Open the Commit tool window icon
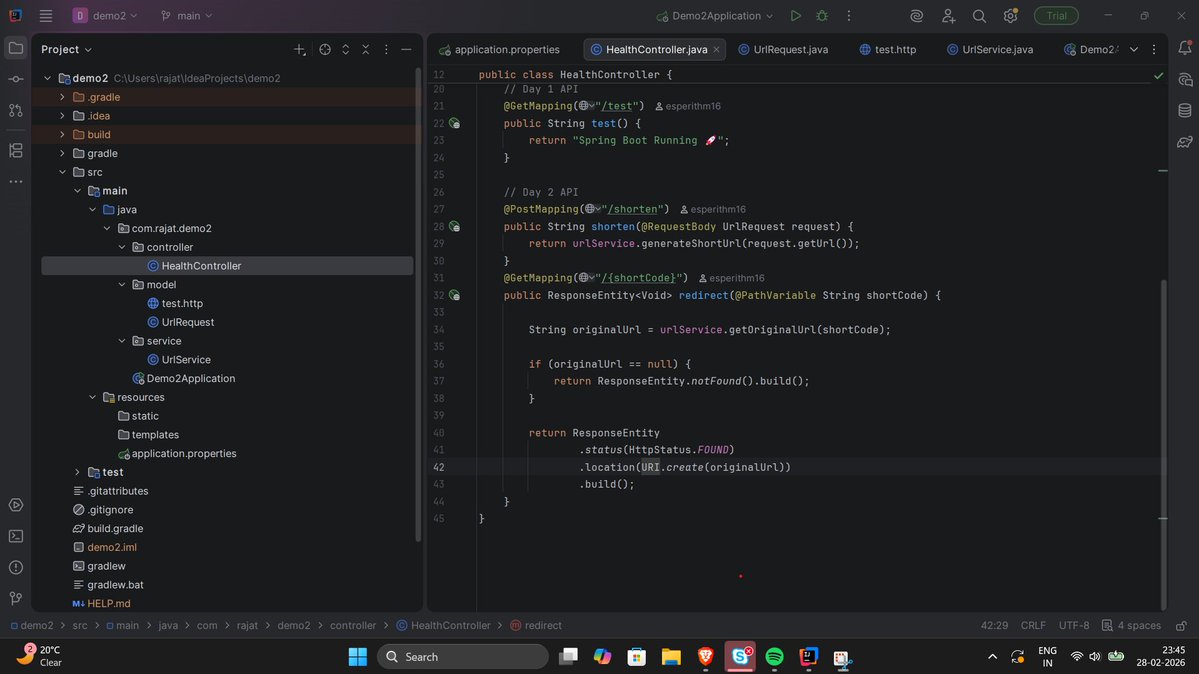Image resolution: width=1199 pixels, height=674 pixels. point(15,79)
